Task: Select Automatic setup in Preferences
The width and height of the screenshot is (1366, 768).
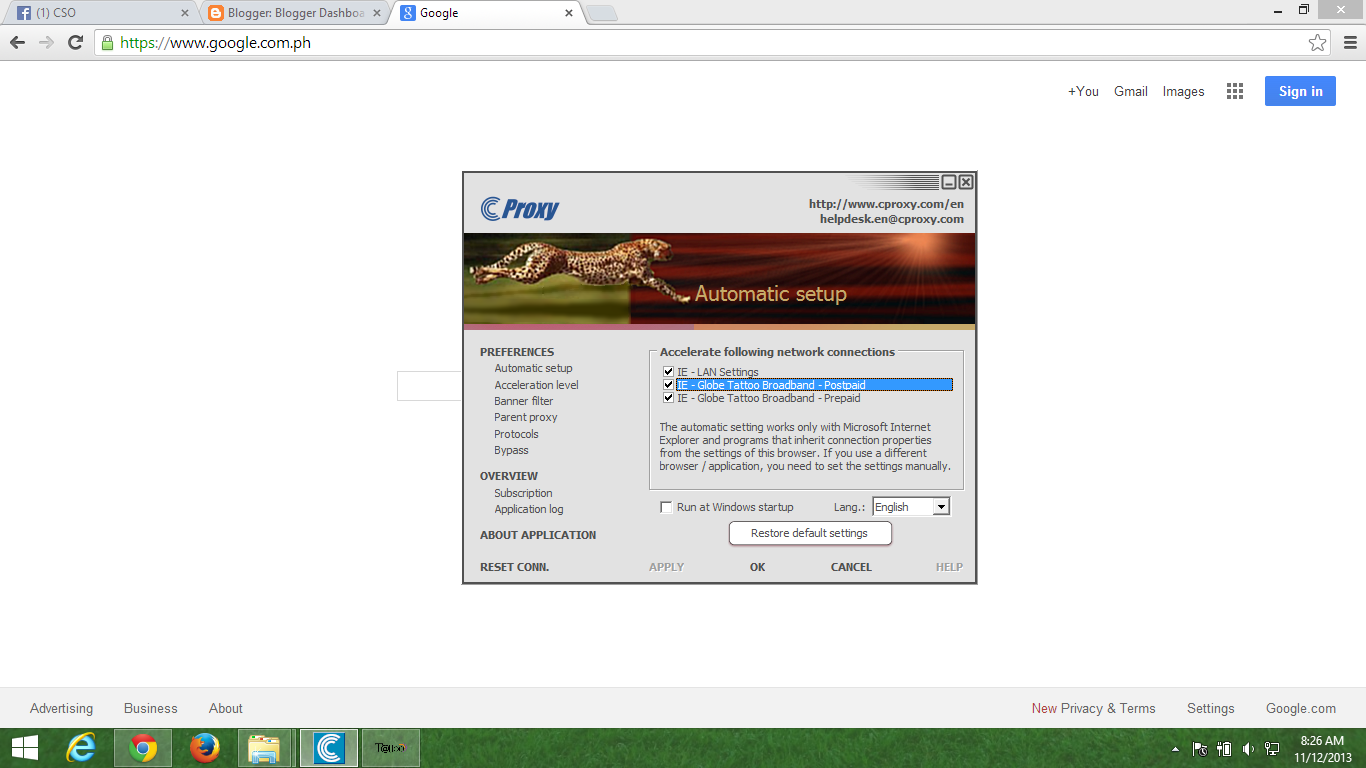Action: 533,368
